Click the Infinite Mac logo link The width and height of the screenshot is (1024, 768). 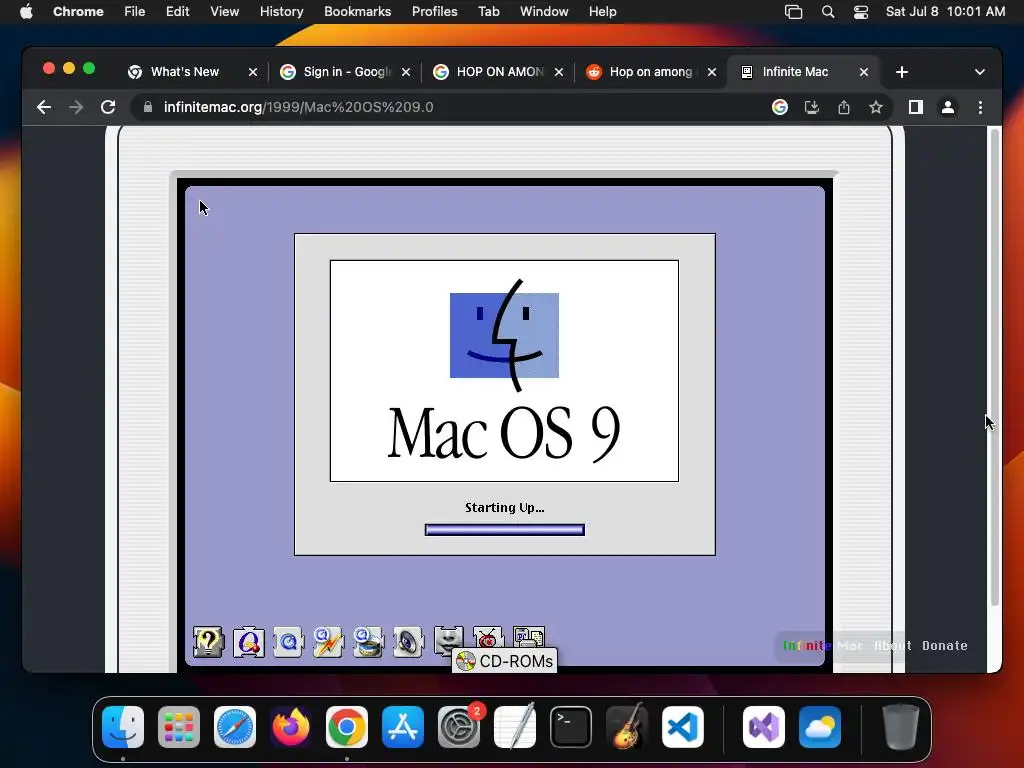coord(823,646)
